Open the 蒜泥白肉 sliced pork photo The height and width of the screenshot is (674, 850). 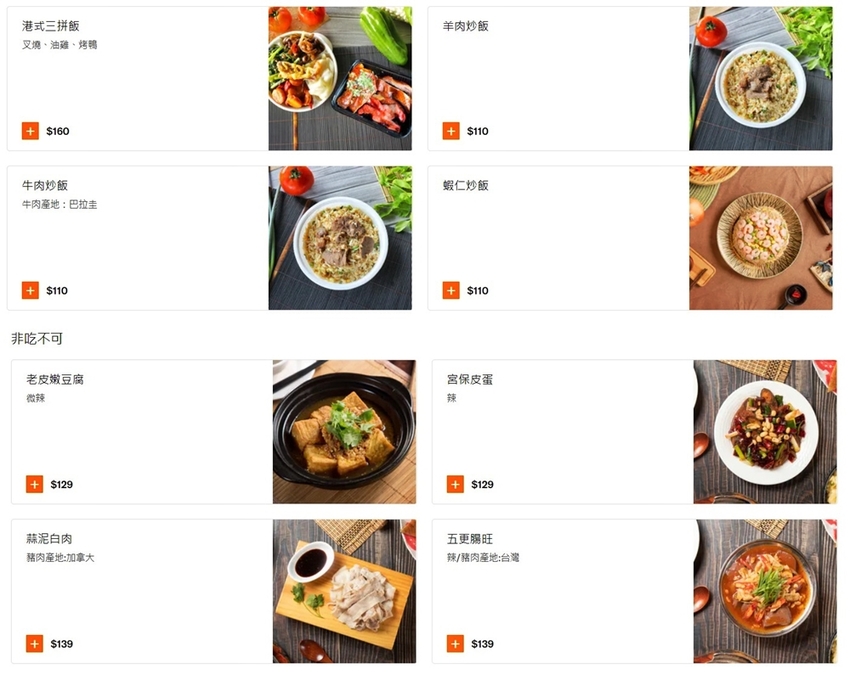pyautogui.click(x=344, y=591)
